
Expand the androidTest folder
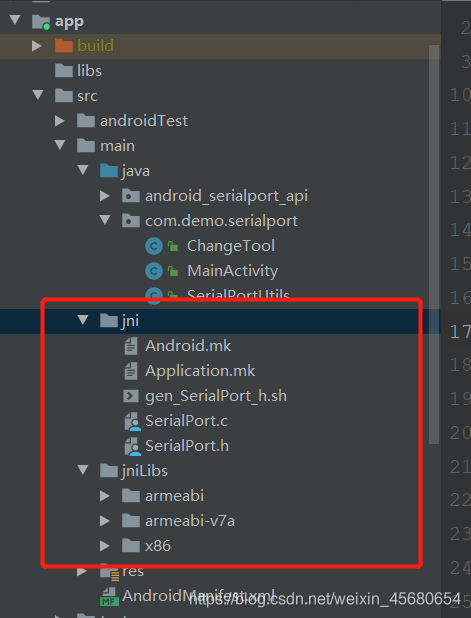pos(60,121)
